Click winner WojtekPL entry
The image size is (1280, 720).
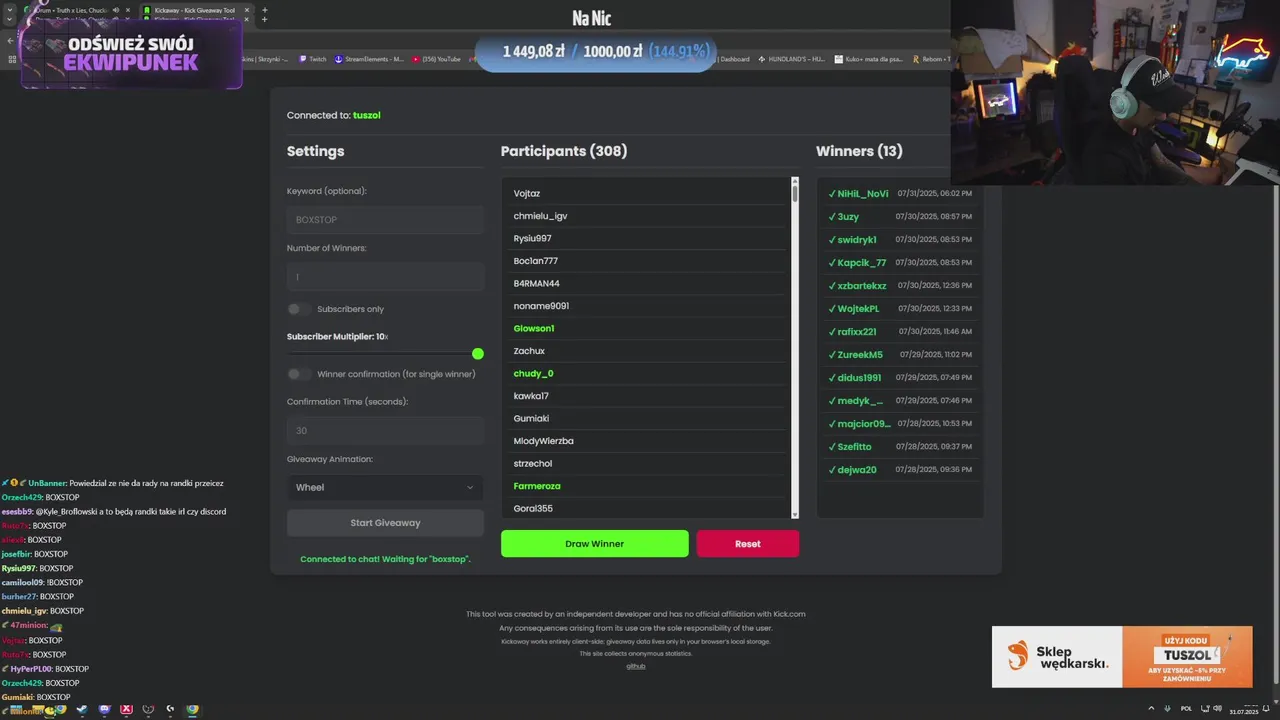900,309
